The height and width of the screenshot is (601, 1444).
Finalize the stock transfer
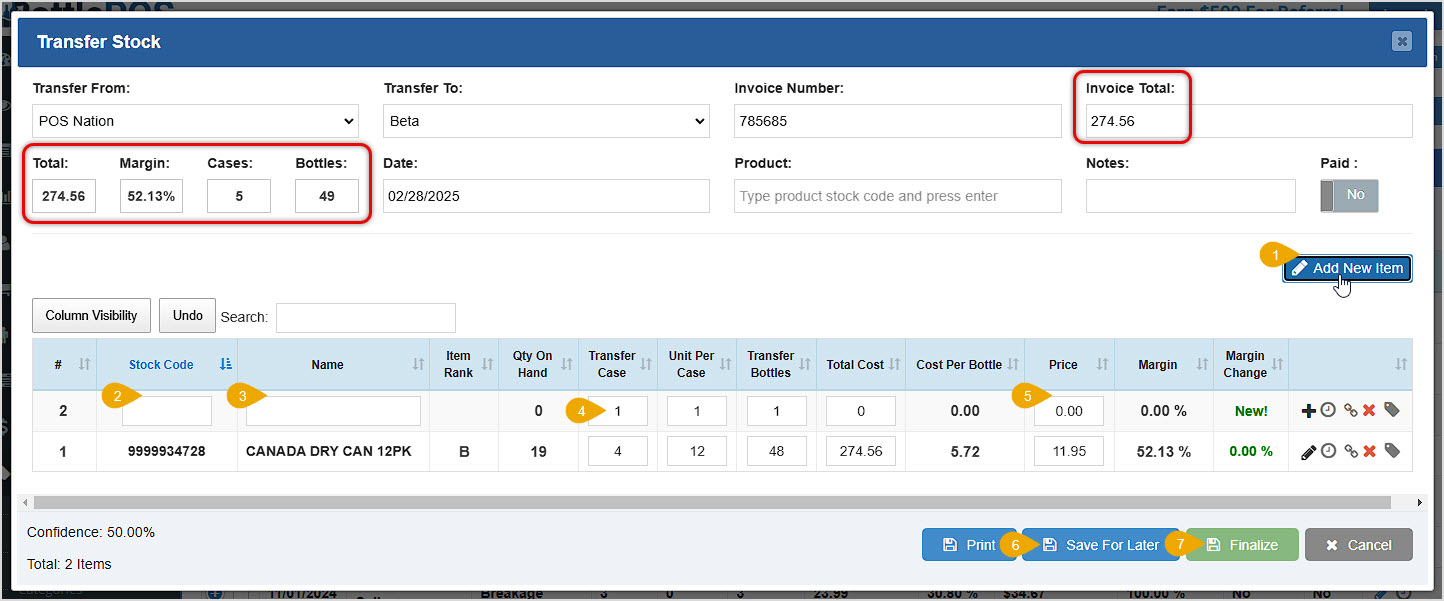(x=1242, y=544)
